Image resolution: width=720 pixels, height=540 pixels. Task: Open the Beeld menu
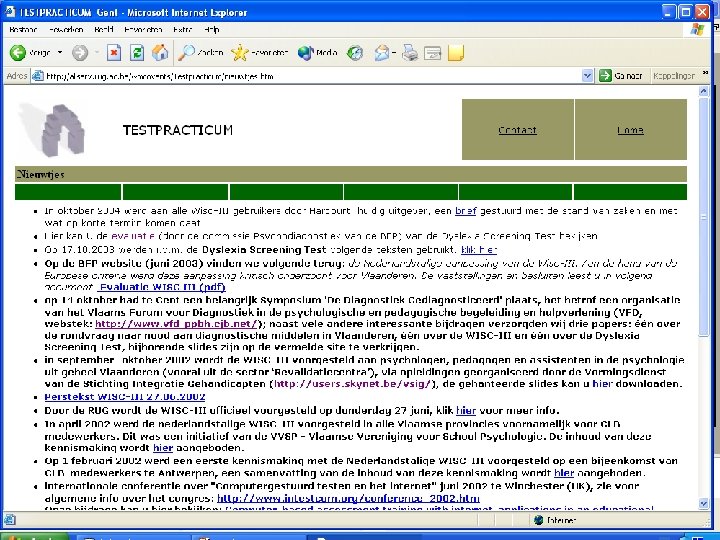(104, 30)
